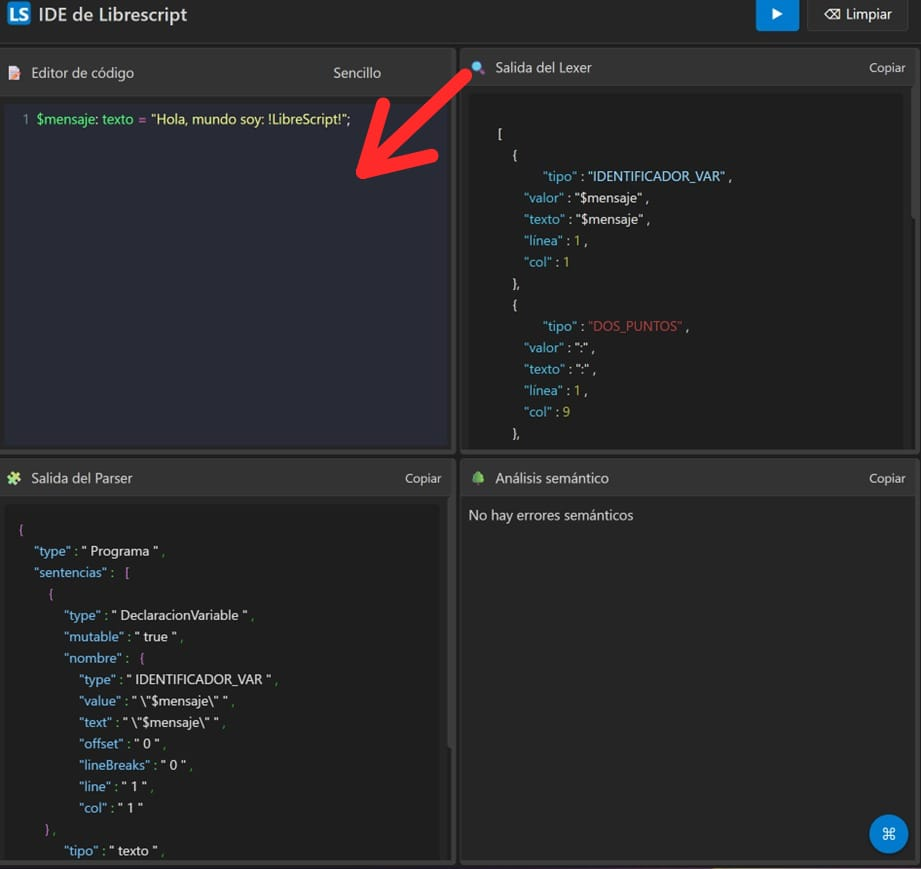Click the magnifier icon beside Salida del Lexer

(478, 68)
